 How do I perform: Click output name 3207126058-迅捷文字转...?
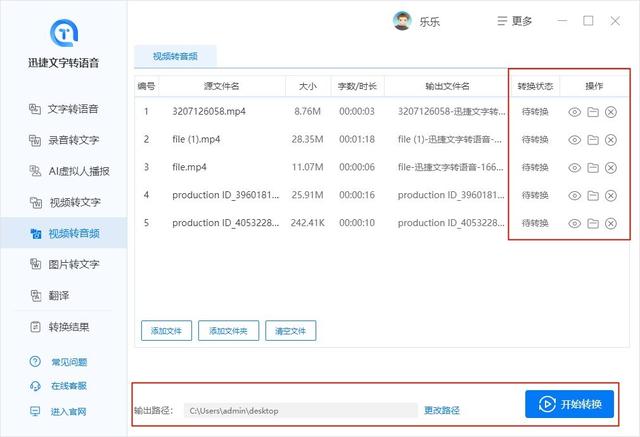[x=452, y=111]
